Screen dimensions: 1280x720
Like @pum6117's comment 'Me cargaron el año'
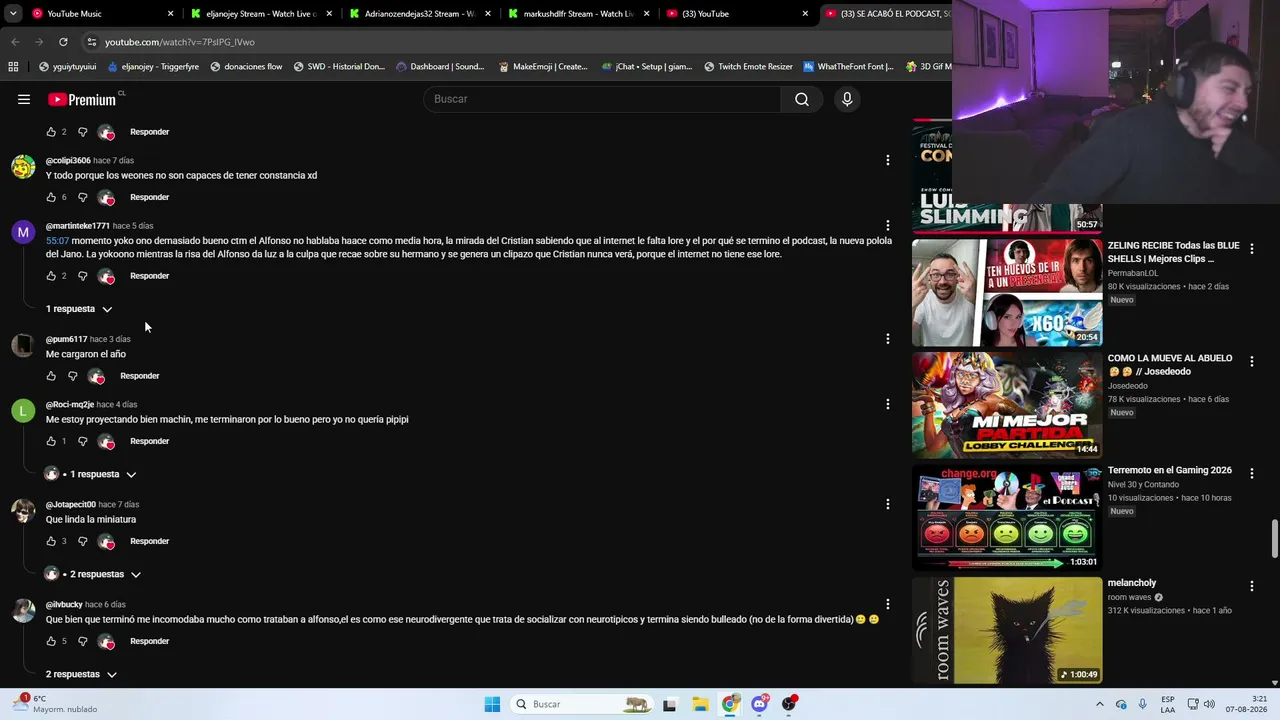tap(51, 376)
